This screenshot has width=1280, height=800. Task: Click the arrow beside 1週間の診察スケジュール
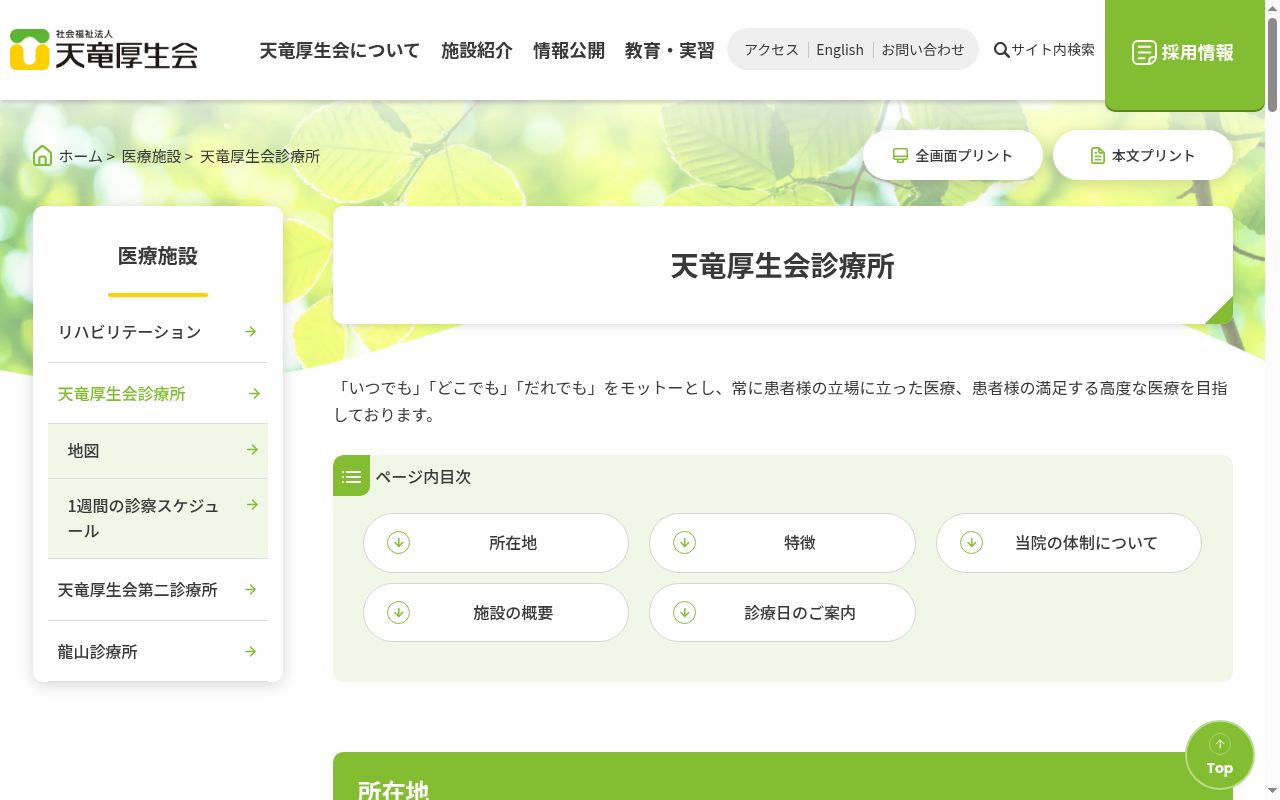point(252,505)
